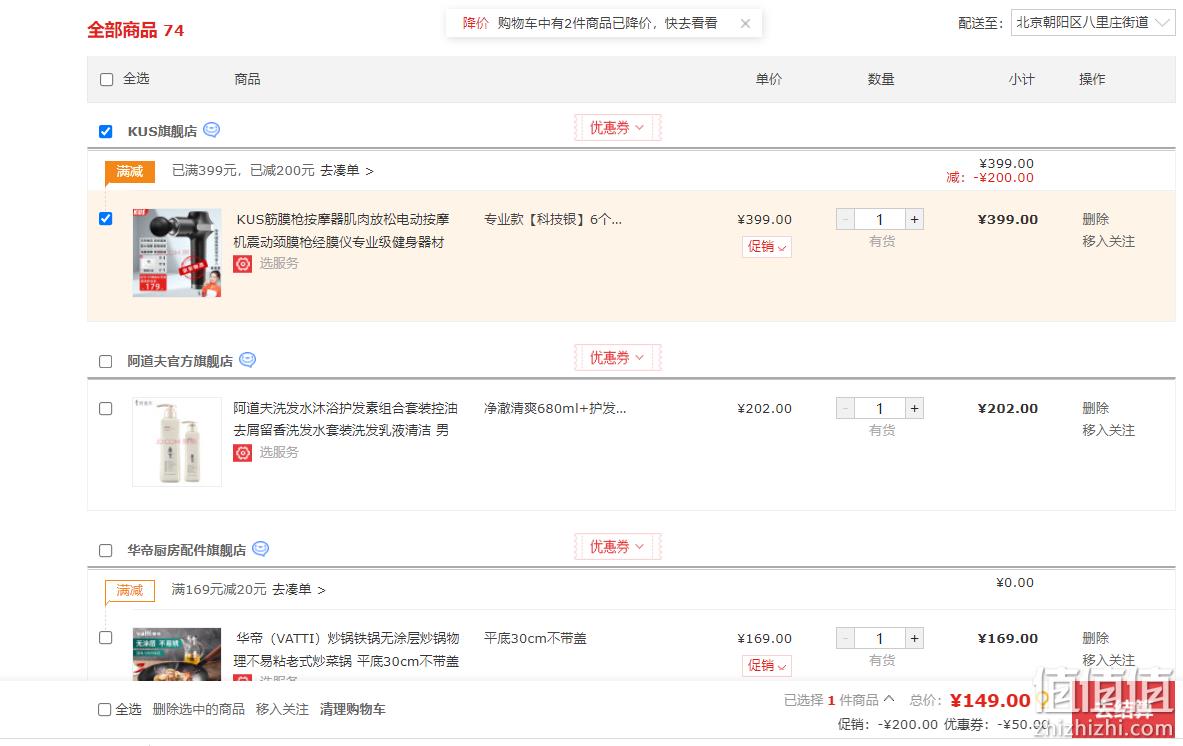
Task: Increase quantity of KUS筋膜枪 with plus
Action: [914, 220]
